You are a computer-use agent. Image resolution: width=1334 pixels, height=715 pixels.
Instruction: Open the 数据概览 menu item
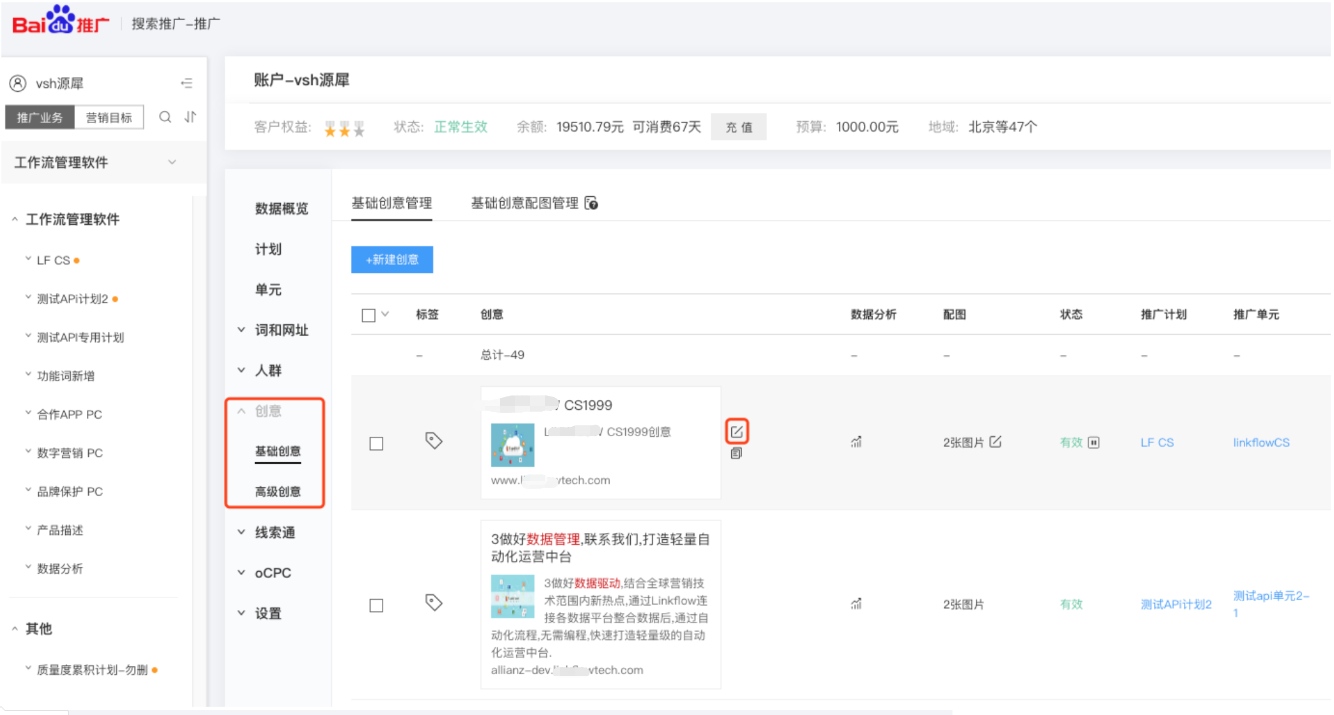tap(282, 208)
